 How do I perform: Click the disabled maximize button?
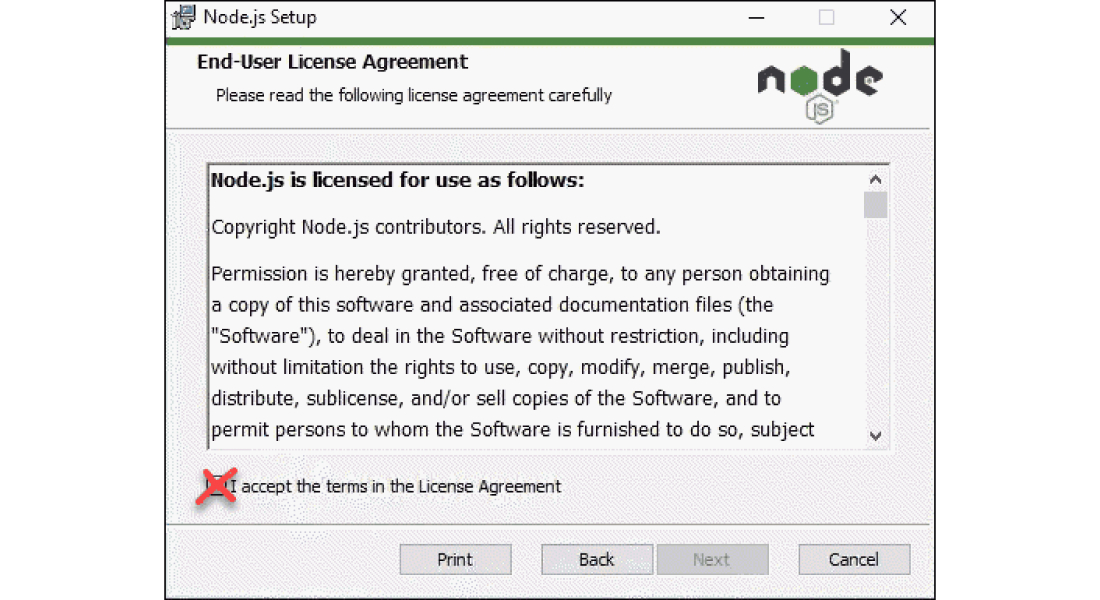click(x=826, y=17)
